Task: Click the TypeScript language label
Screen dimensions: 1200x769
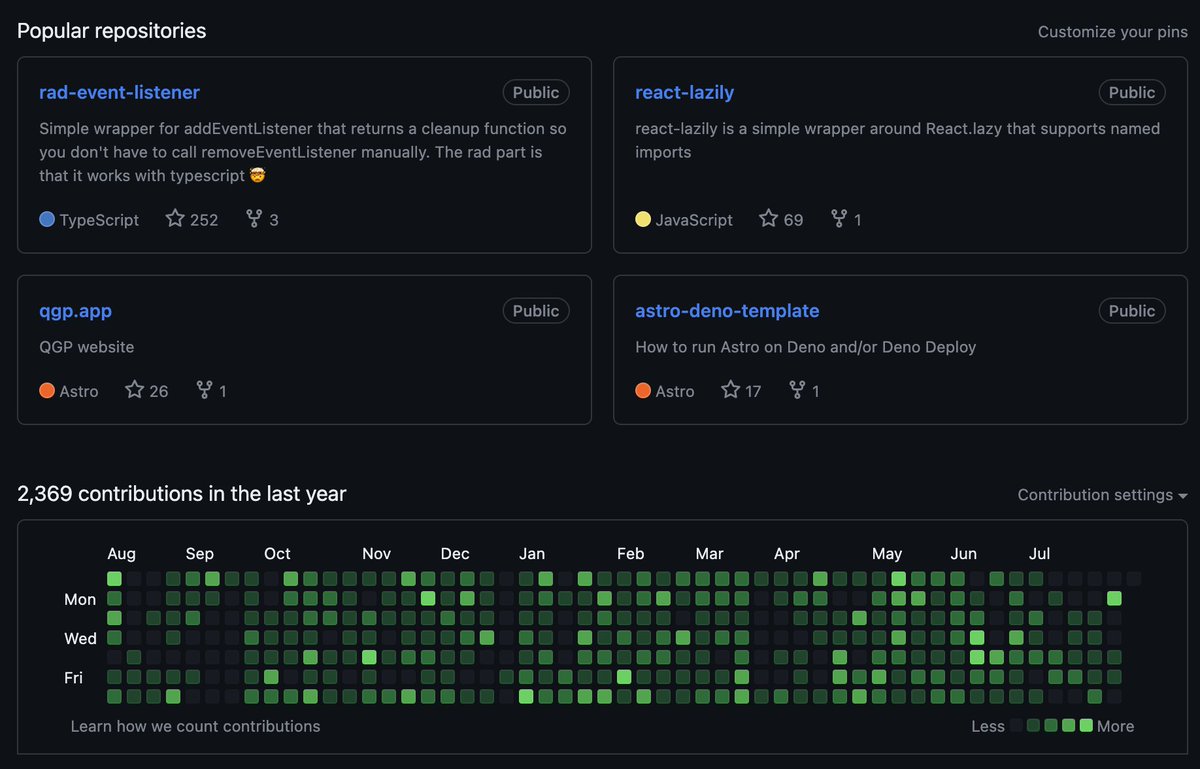Action: (99, 220)
